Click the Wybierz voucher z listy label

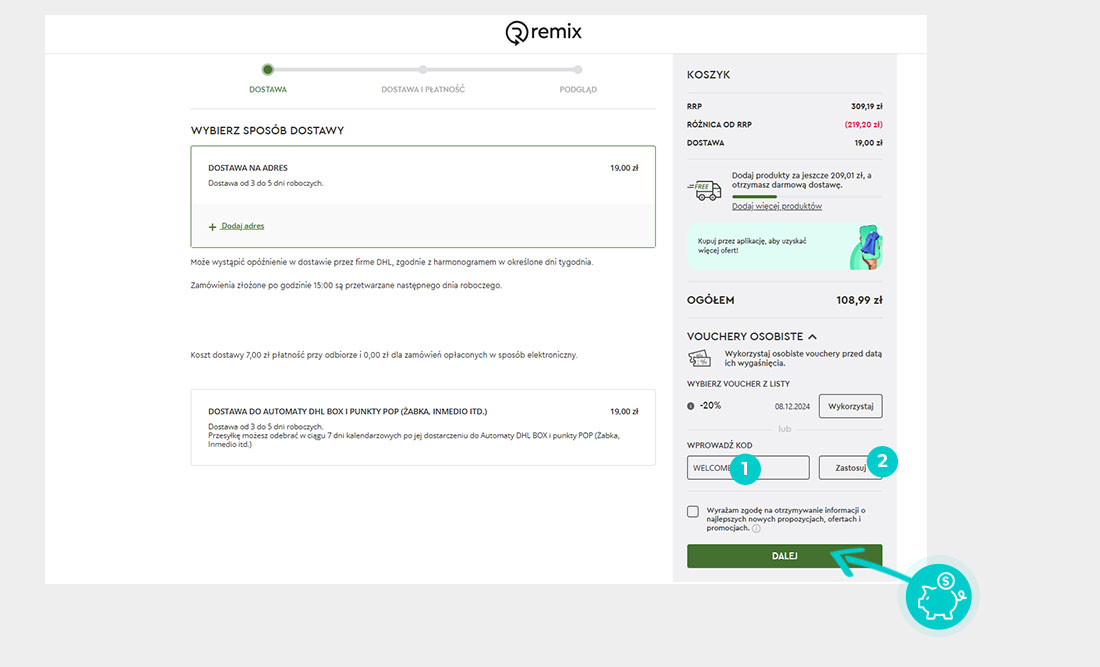(x=738, y=384)
